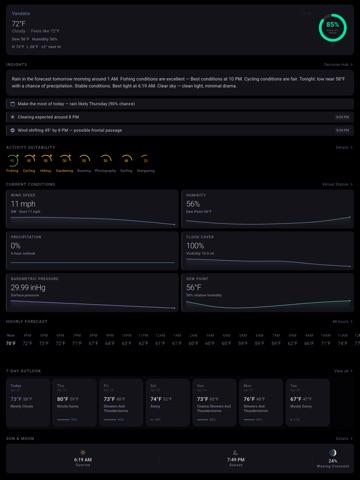360x480 pixels.
Task: Open the Humidity 56% card
Action: [267, 209]
